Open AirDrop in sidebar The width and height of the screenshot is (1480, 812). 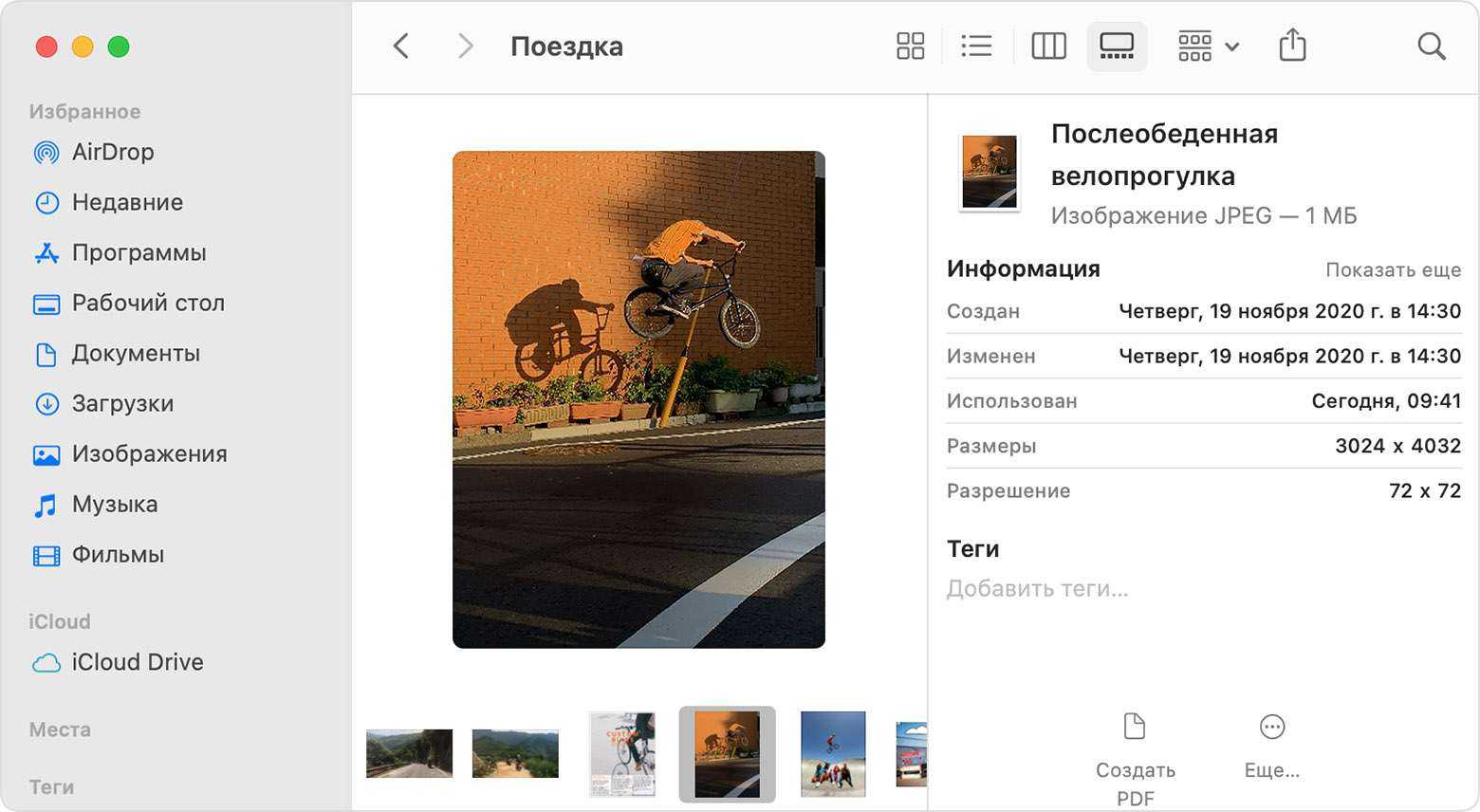[112, 152]
